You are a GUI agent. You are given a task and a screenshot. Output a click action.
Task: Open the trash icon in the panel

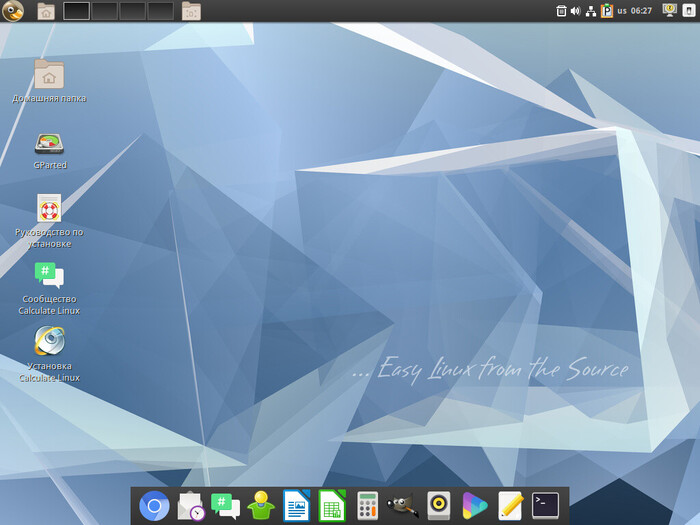pos(561,11)
